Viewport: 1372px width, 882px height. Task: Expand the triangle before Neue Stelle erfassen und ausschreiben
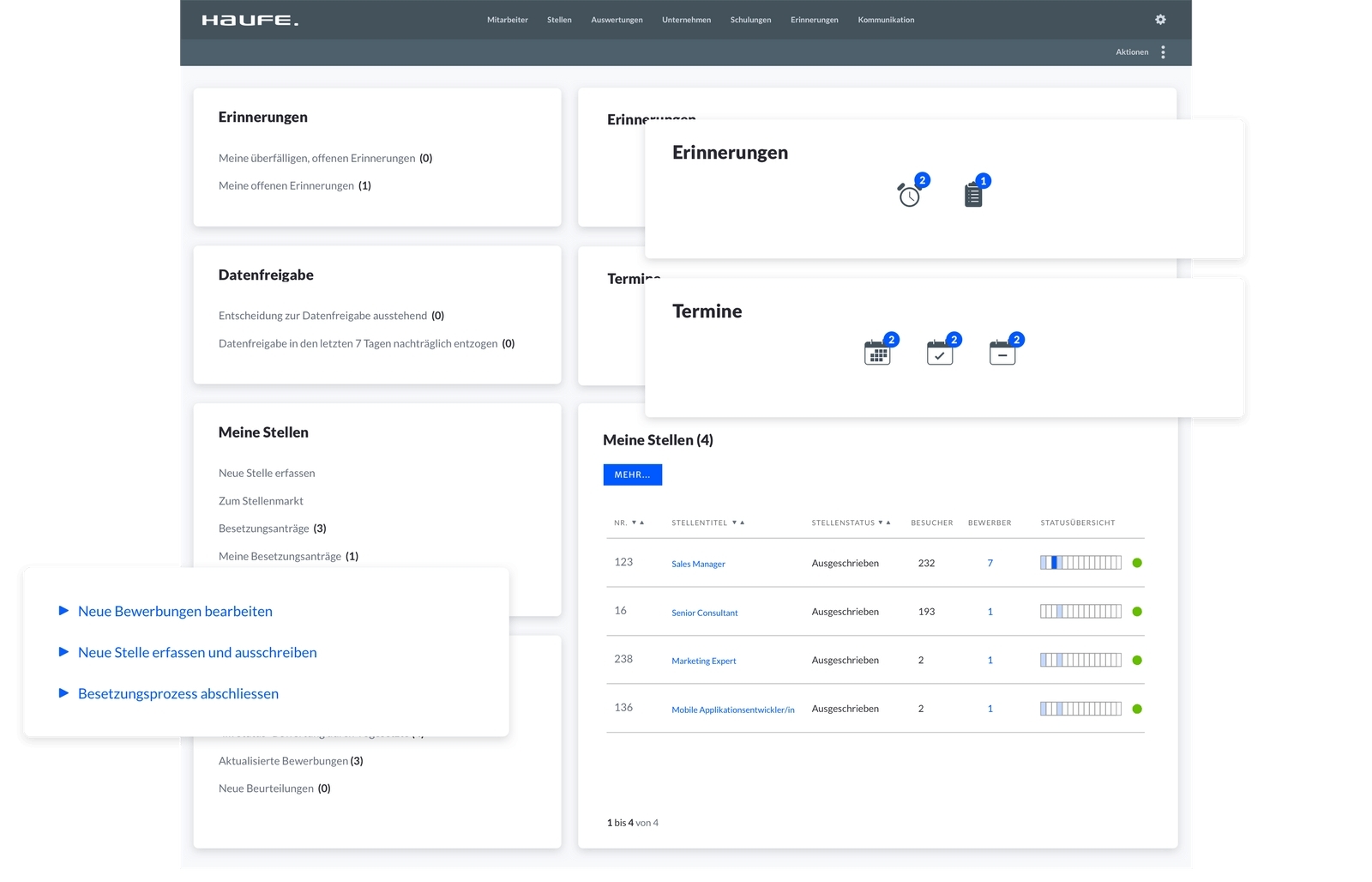[x=63, y=652]
